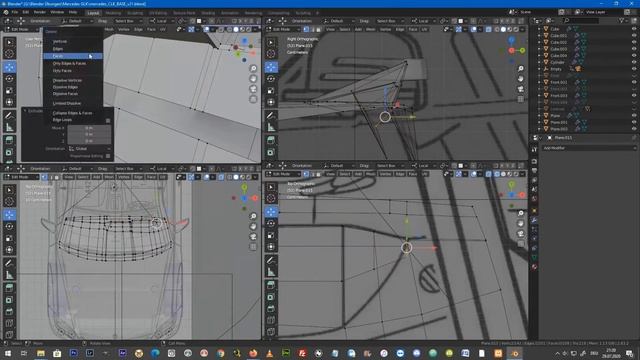
Task: Open Orientation Default dropdown above Right Orthographic viewport
Action: click(x=338, y=21)
